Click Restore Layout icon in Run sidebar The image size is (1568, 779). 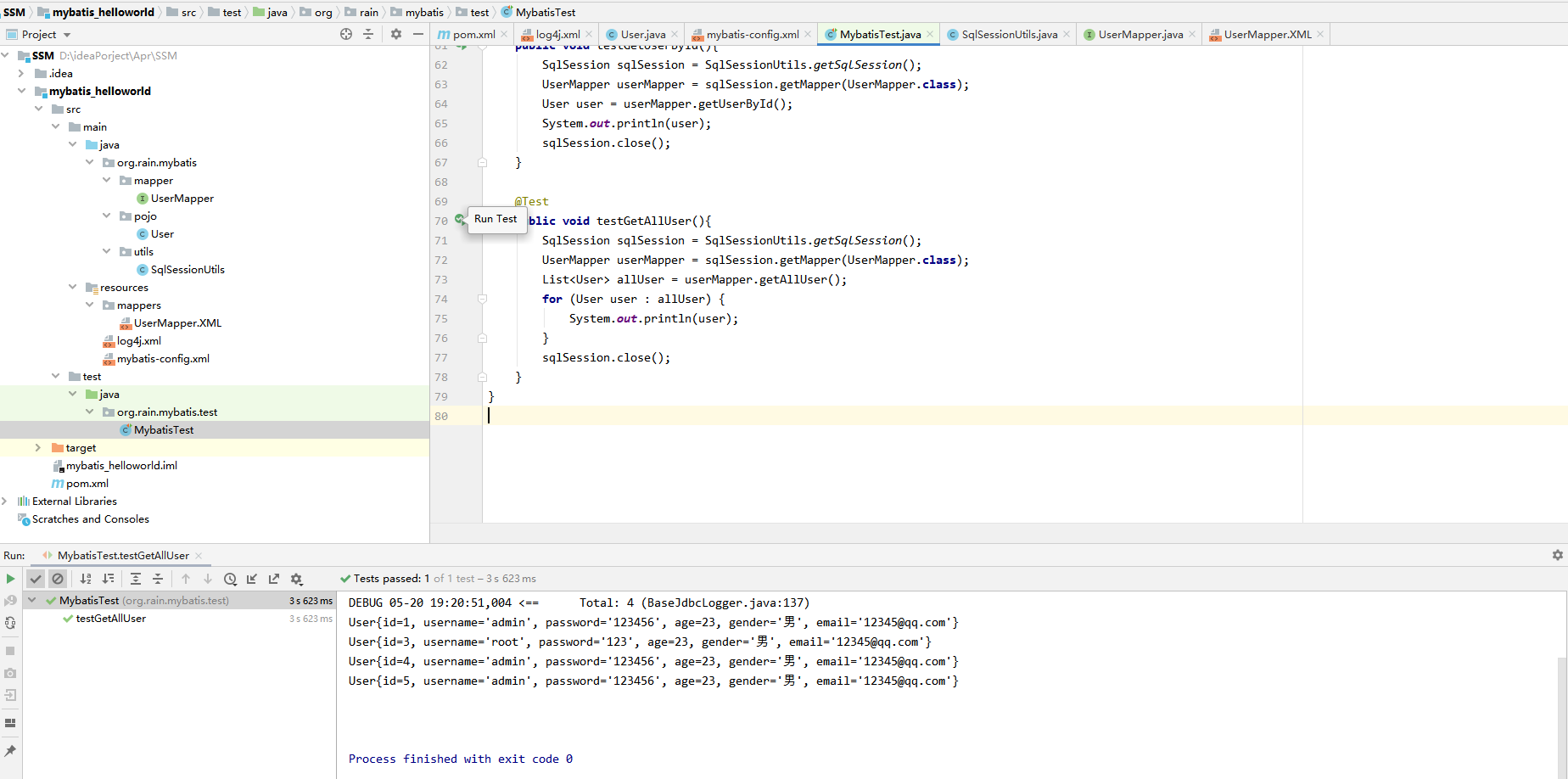coord(10,723)
